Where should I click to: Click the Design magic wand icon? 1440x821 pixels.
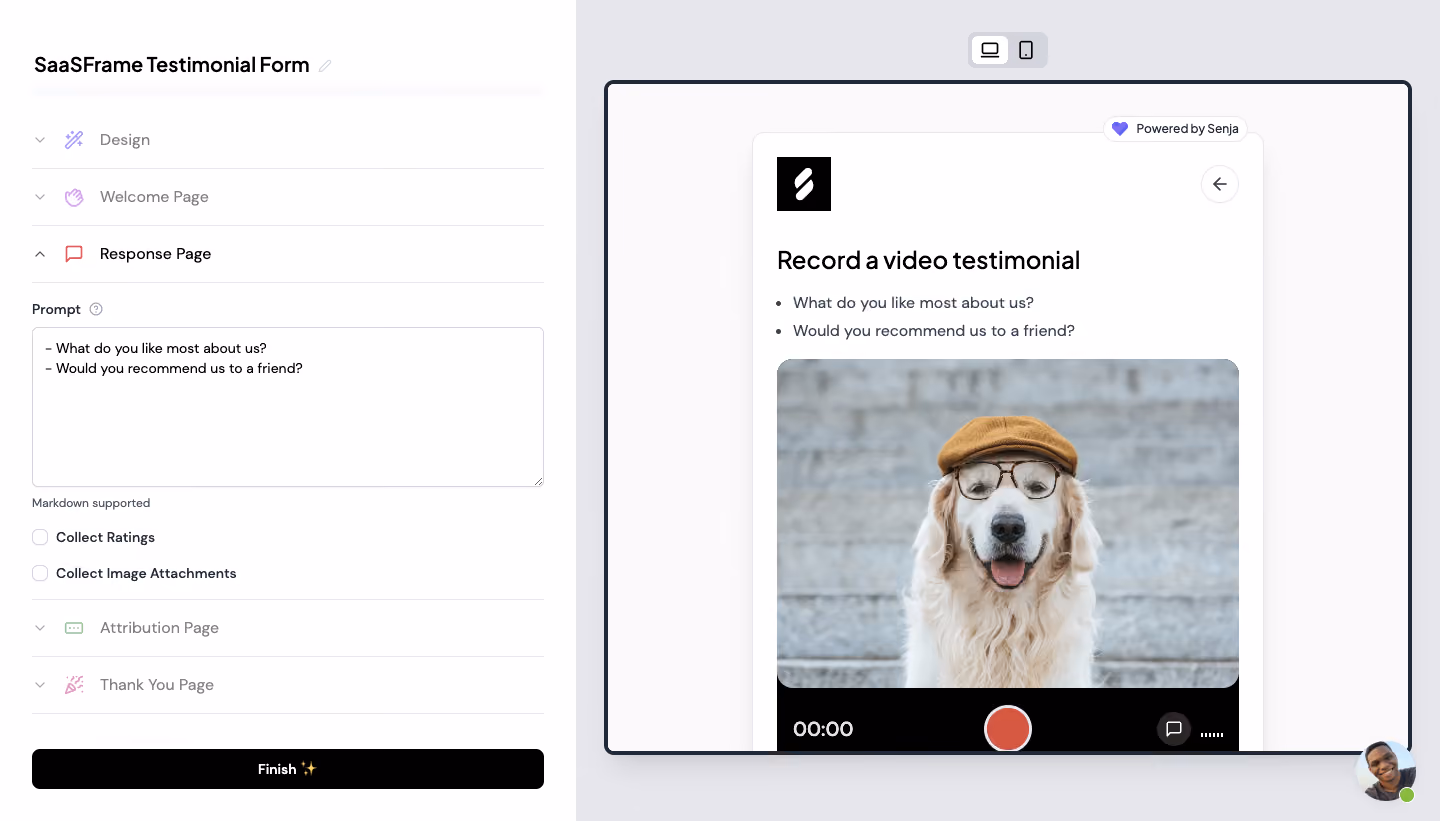click(x=74, y=140)
